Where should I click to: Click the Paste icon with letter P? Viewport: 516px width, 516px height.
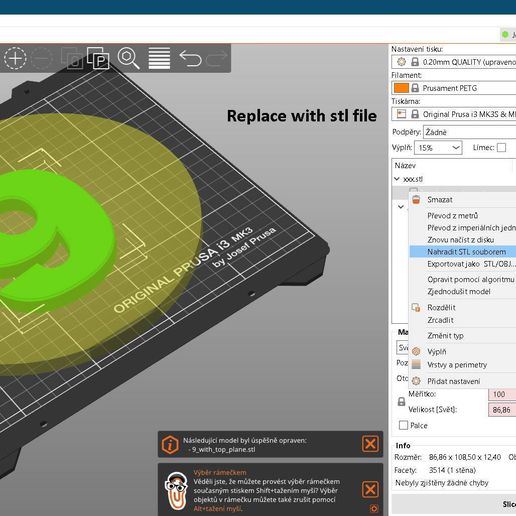98,58
